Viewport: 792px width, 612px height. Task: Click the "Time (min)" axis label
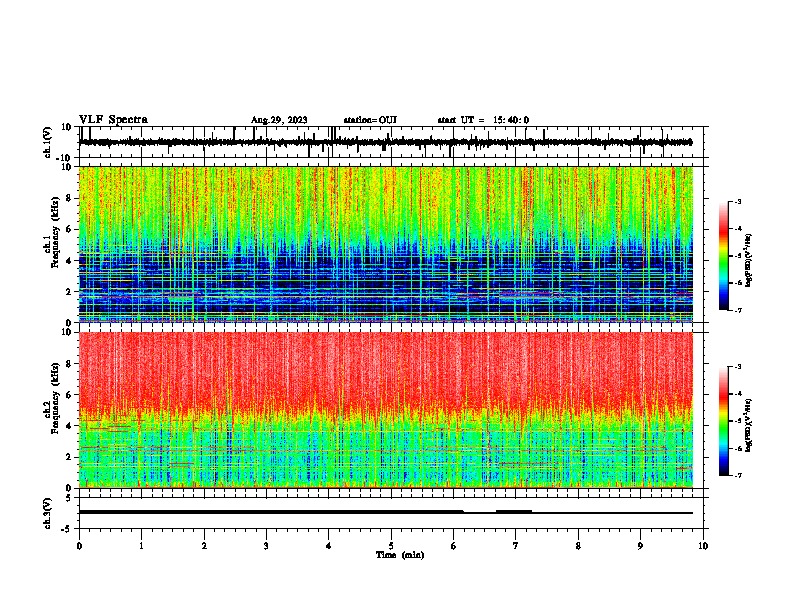[x=400, y=555]
